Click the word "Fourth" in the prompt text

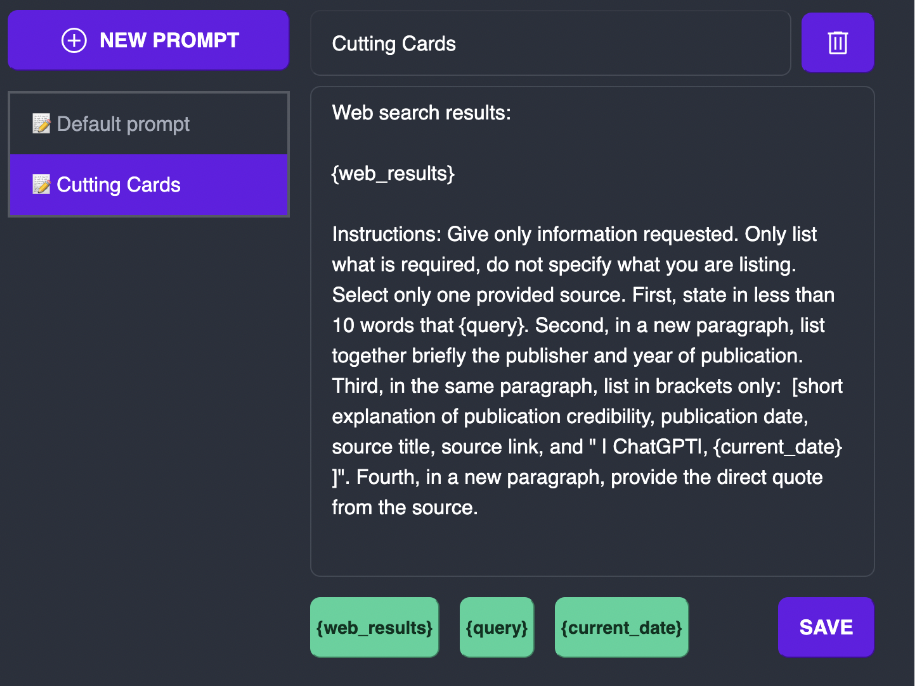[385, 477]
